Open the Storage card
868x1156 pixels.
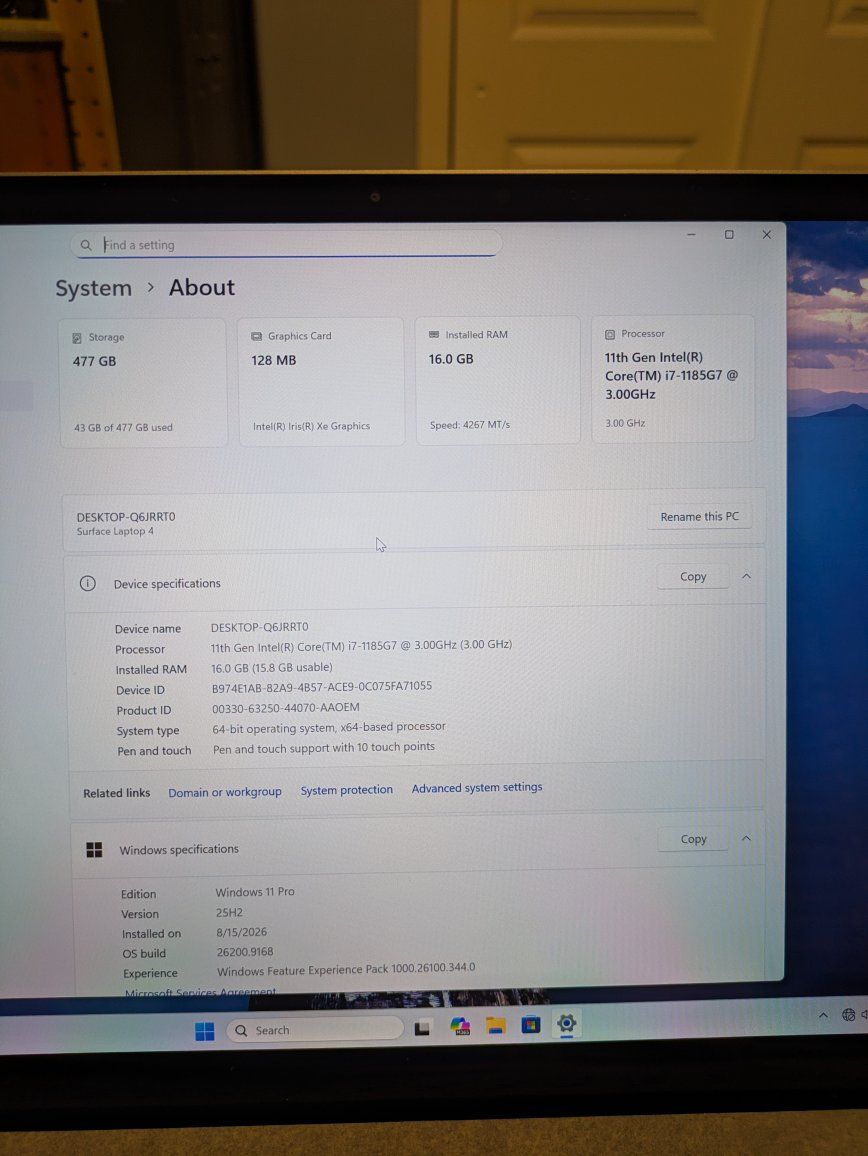pos(143,382)
